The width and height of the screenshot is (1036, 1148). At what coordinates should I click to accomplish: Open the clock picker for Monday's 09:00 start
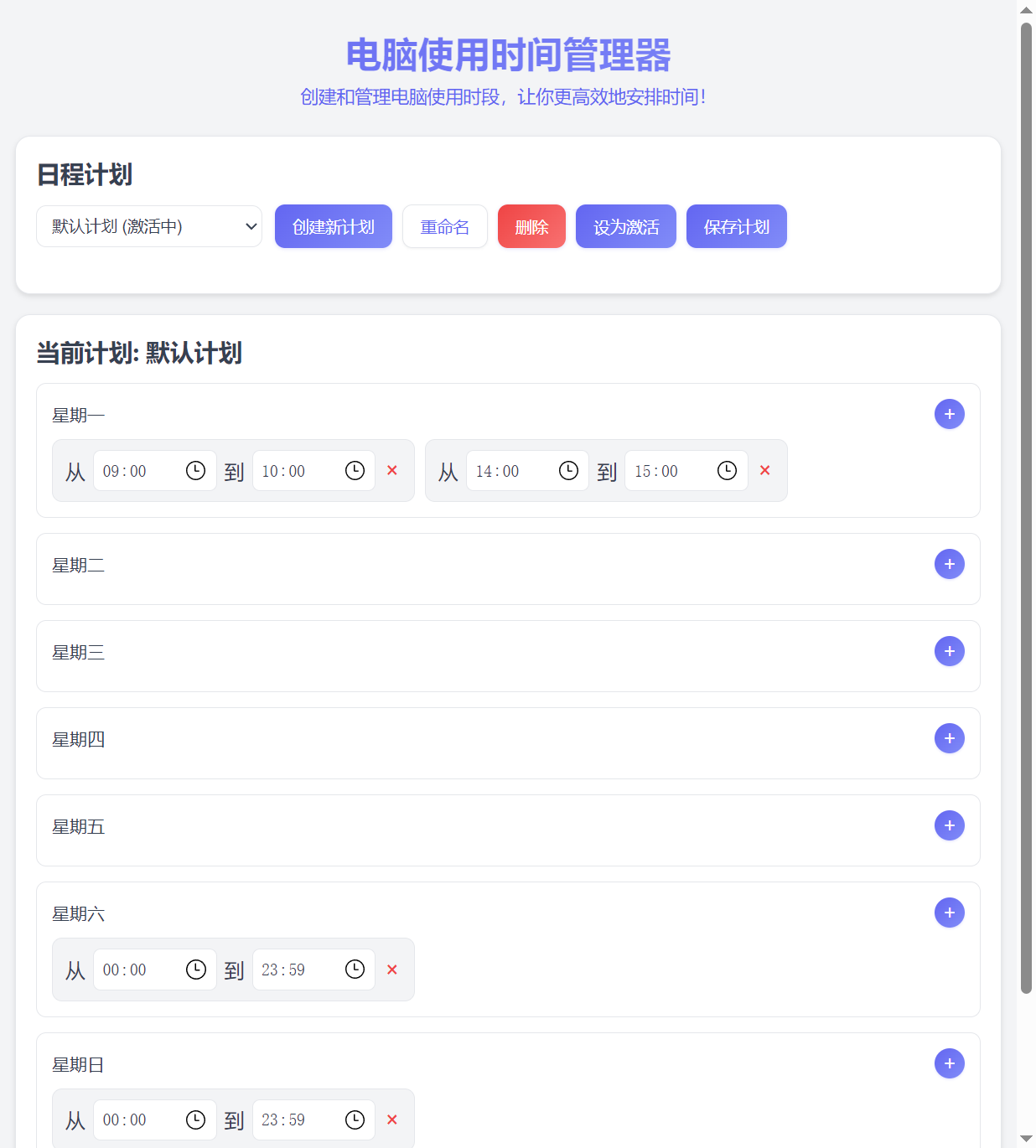point(196,470)
